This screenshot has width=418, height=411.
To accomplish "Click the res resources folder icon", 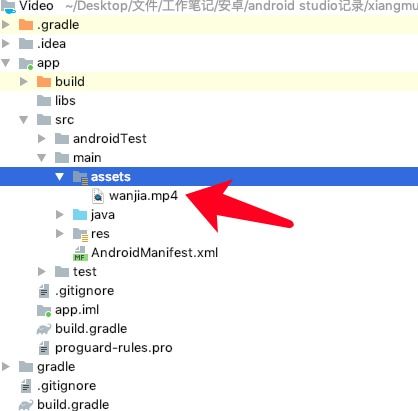I will [80, 234].
